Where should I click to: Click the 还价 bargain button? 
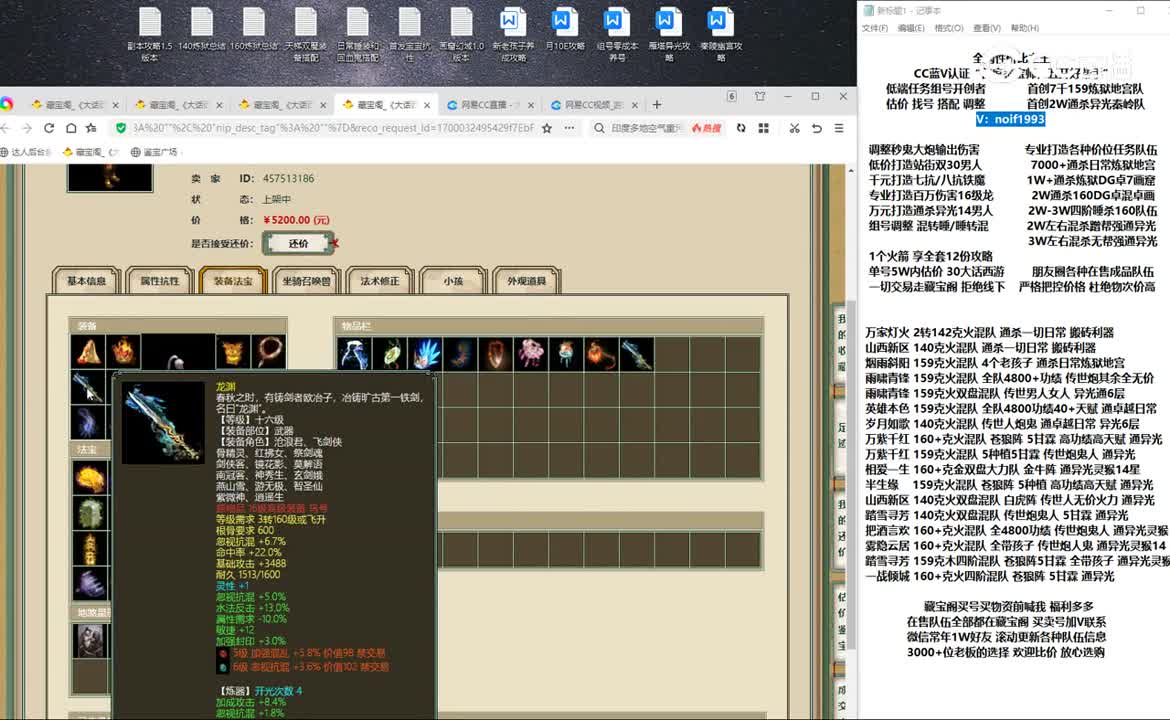pyautogui.click(x=298, y=243)
